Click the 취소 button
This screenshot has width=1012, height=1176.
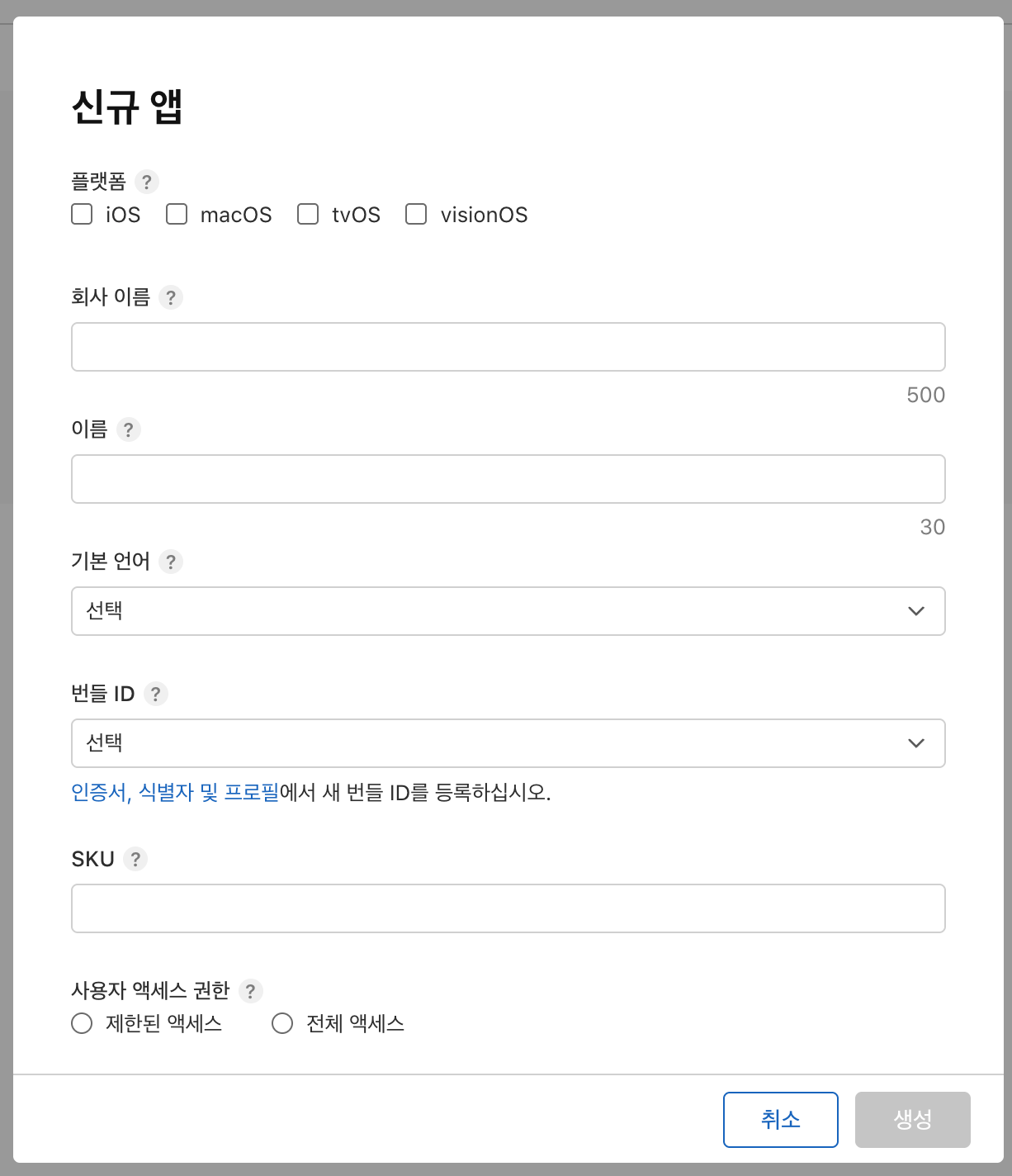tap(781, 1120)
